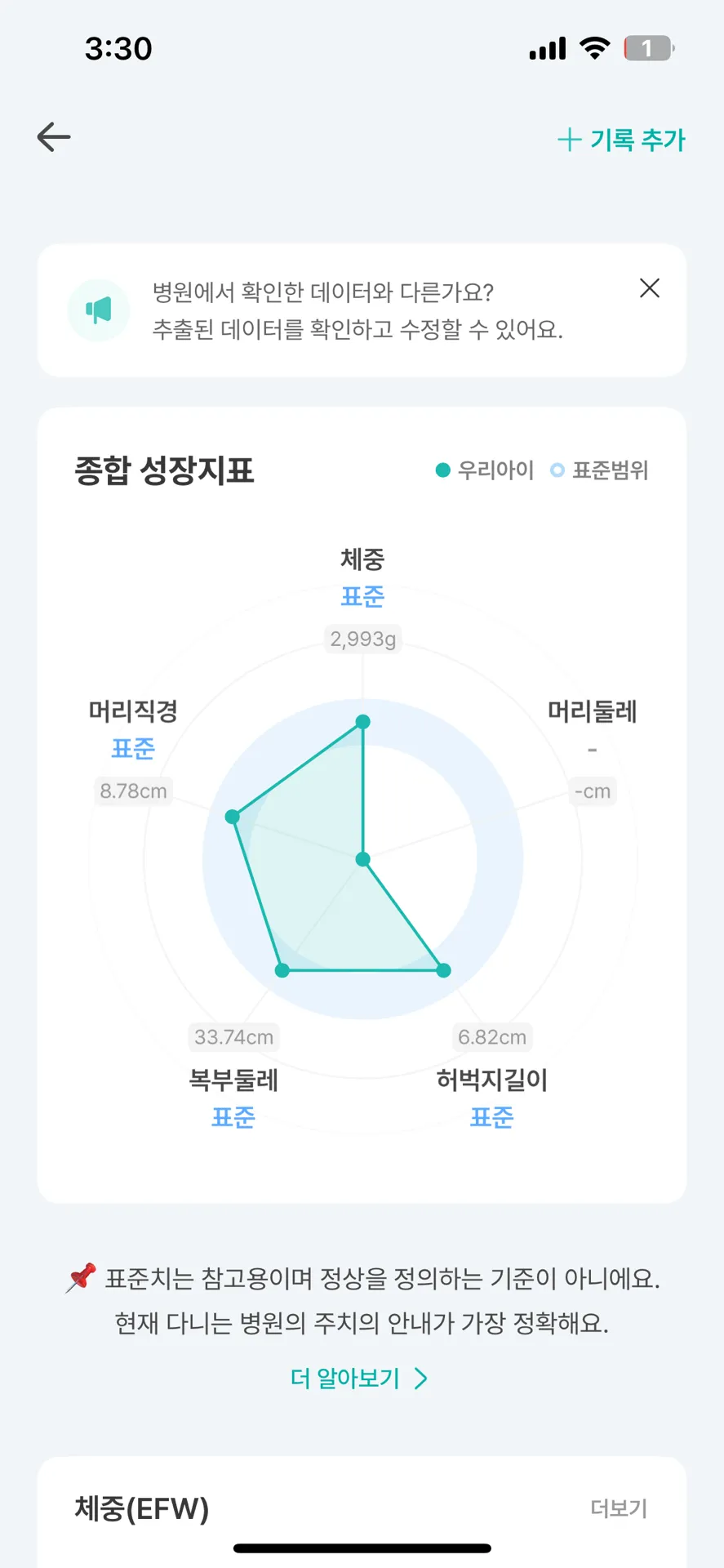This screenshot has width=724, height=1568.
Task: Tap the plus icon for 기록 추가
Action: point(569,140)
